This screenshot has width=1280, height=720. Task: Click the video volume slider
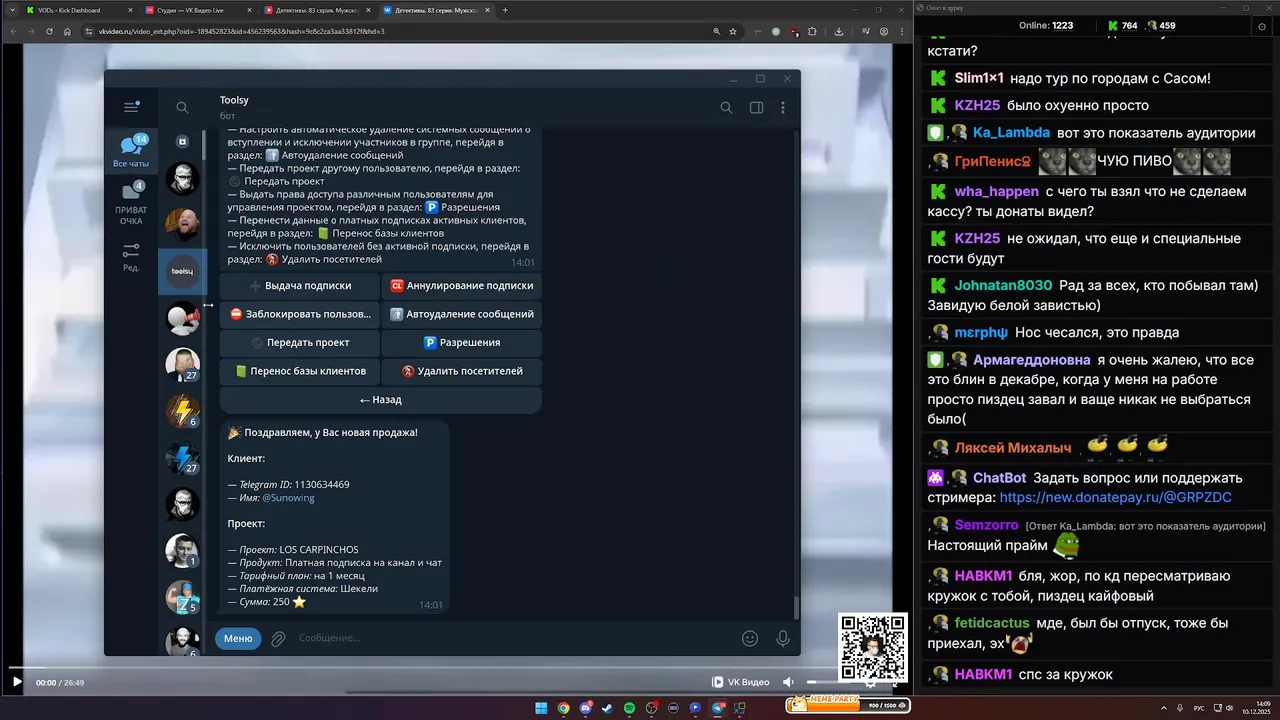(x=825, y=682)
